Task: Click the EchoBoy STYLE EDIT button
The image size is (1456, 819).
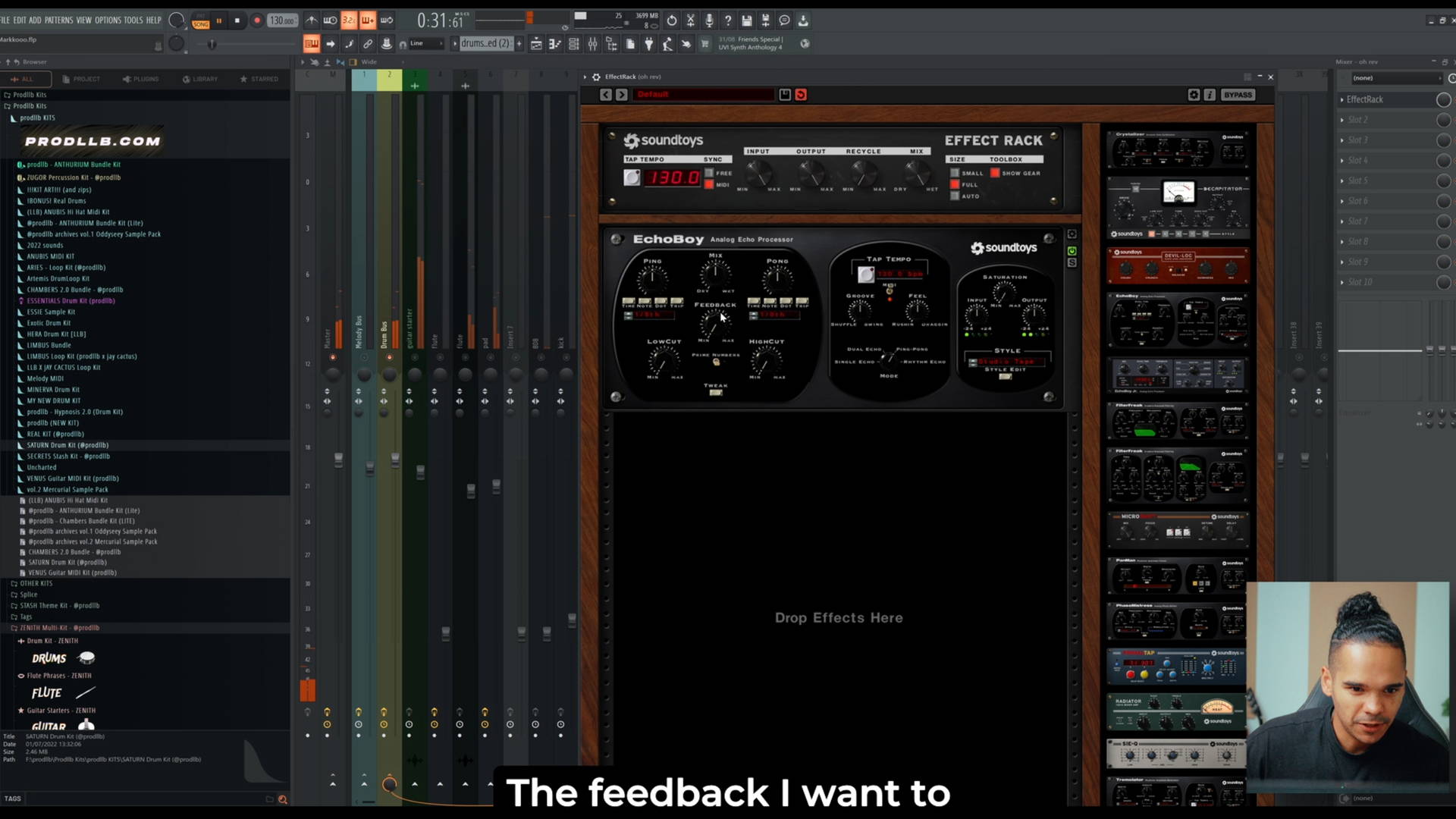Action: click(1006, 377)
